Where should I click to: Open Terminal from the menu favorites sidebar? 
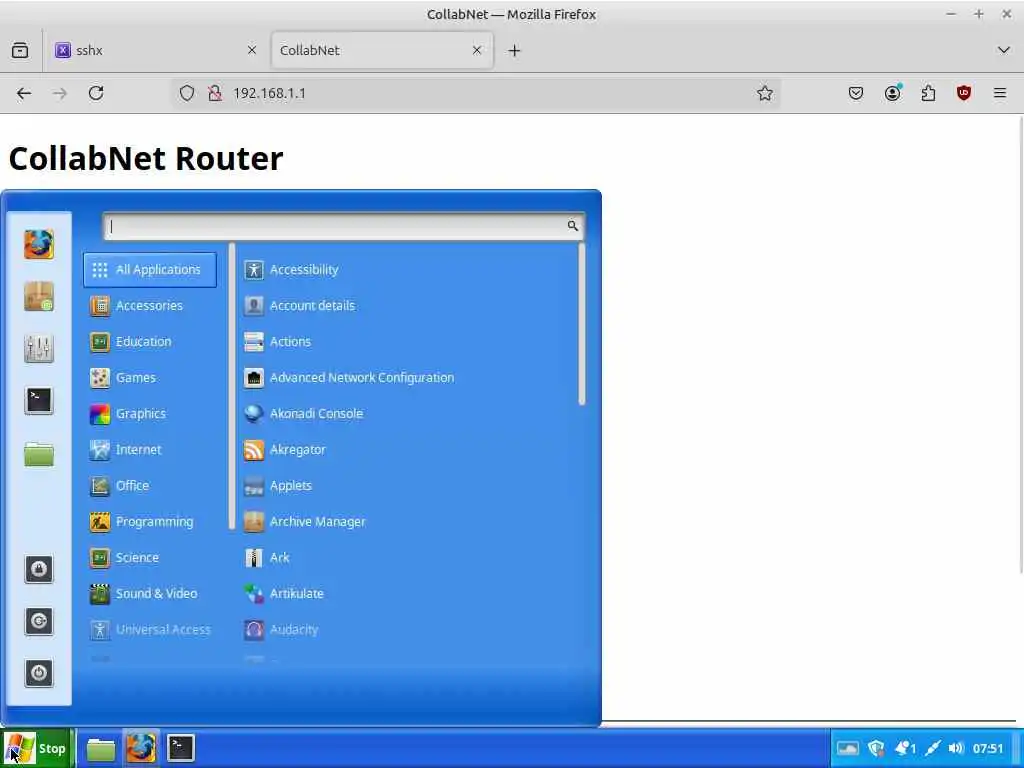(39, 400)
